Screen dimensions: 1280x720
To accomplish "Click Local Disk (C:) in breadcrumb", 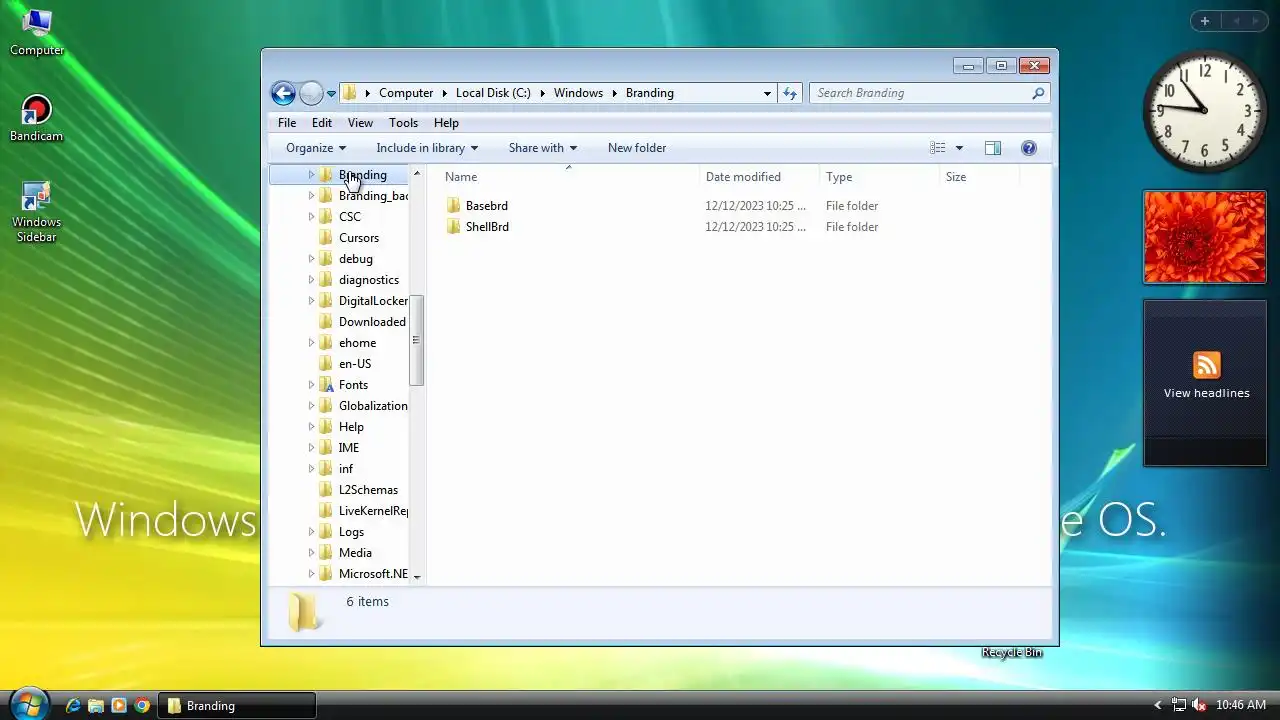I will pos(493,93).
